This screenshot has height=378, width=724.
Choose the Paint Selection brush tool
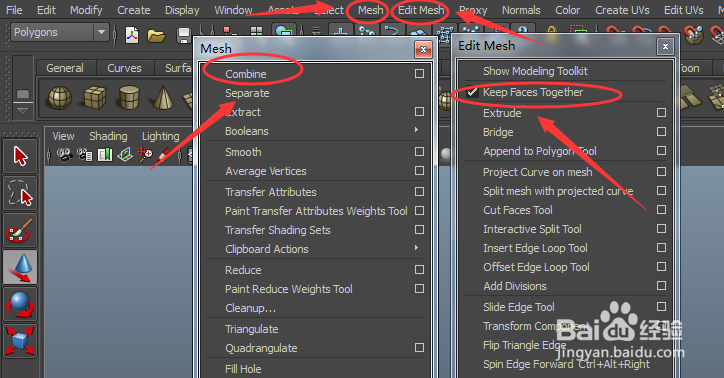20,230
